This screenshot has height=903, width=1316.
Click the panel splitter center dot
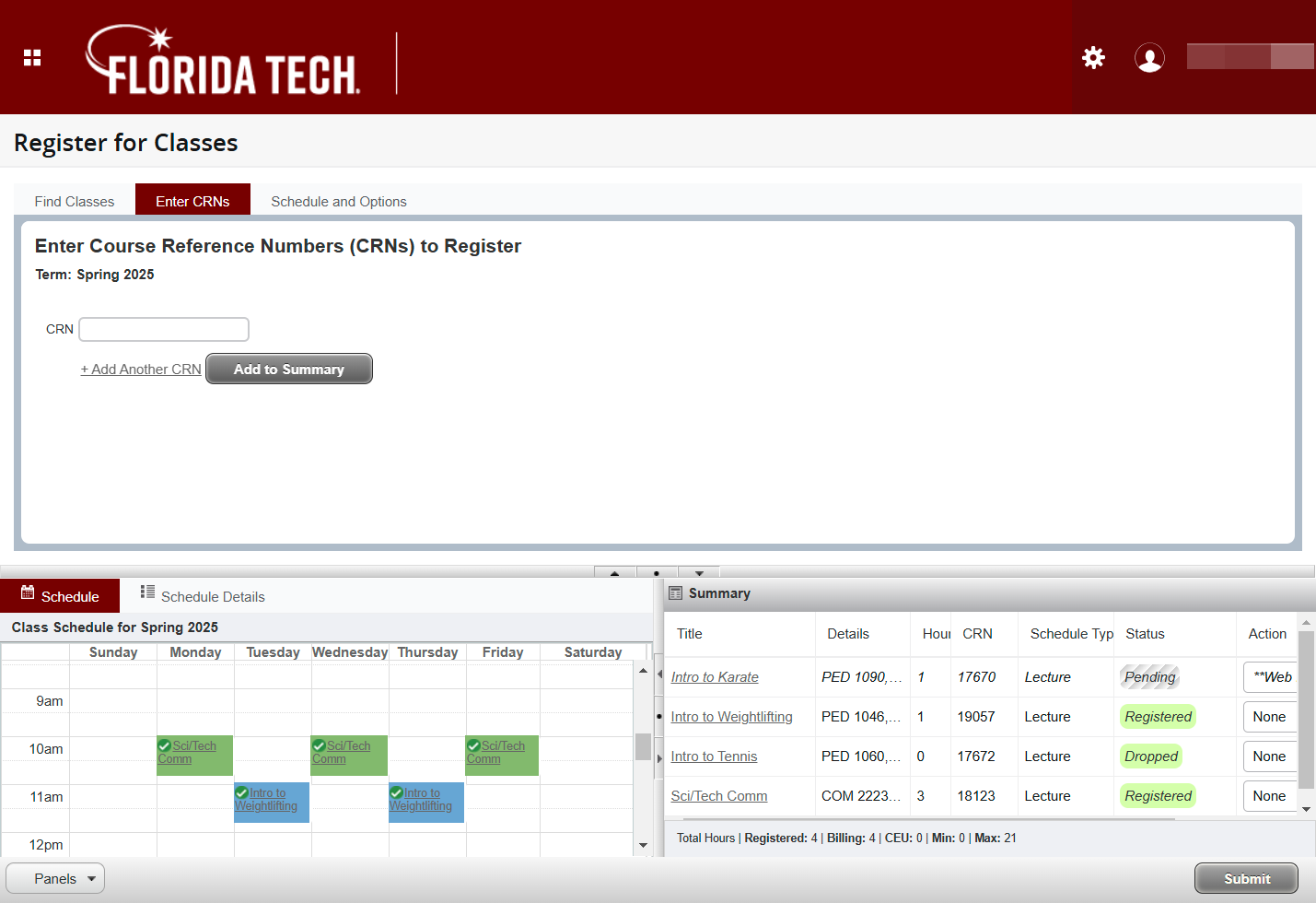click(657, 572)
